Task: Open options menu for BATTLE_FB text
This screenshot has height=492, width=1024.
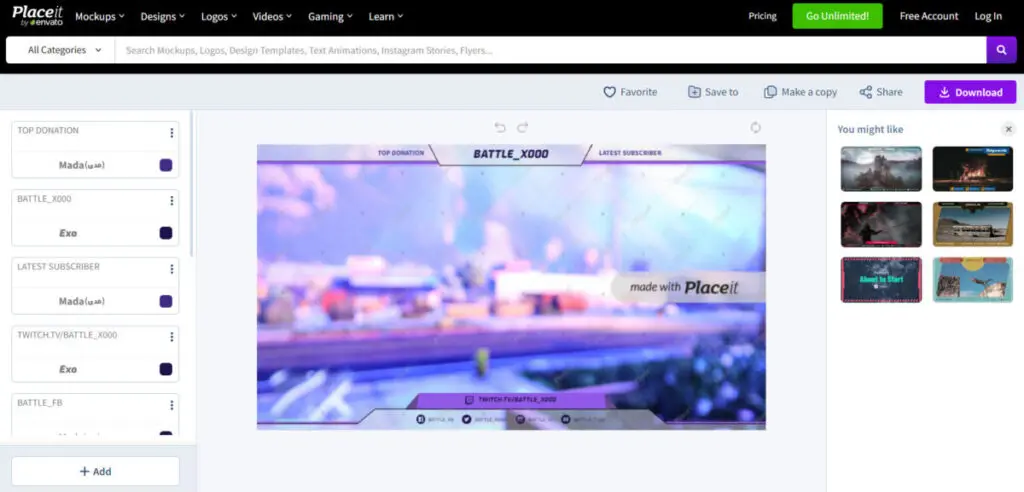Action: tap(172, 405)
